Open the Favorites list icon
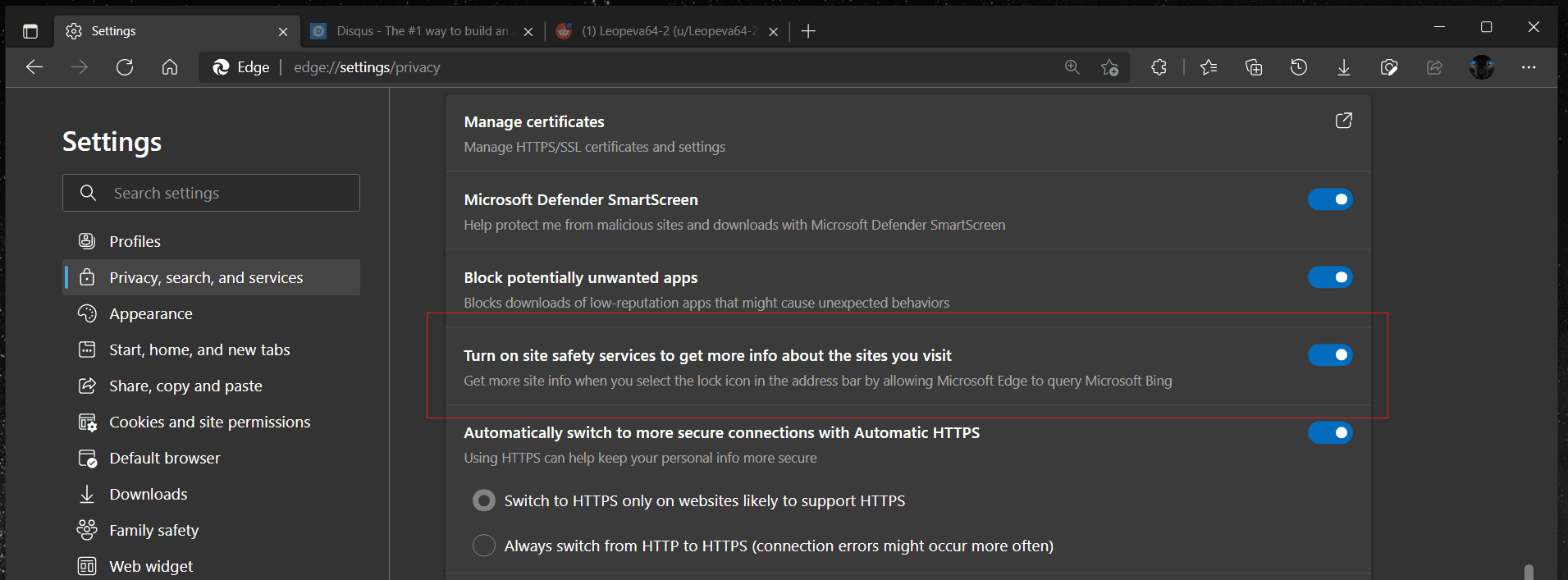The image size is (1568, 580). (x=1209, y=67)
